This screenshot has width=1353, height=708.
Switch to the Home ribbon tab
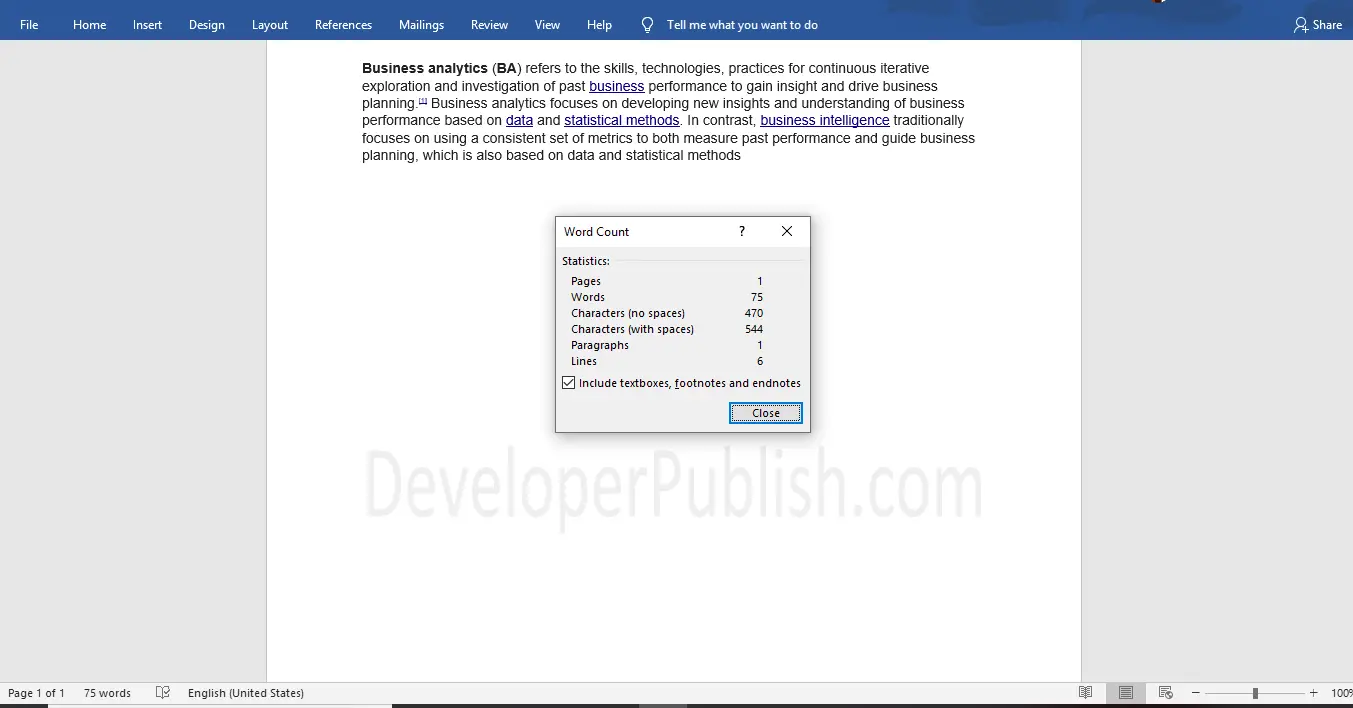pyautogui.click(x=89, y=25)
